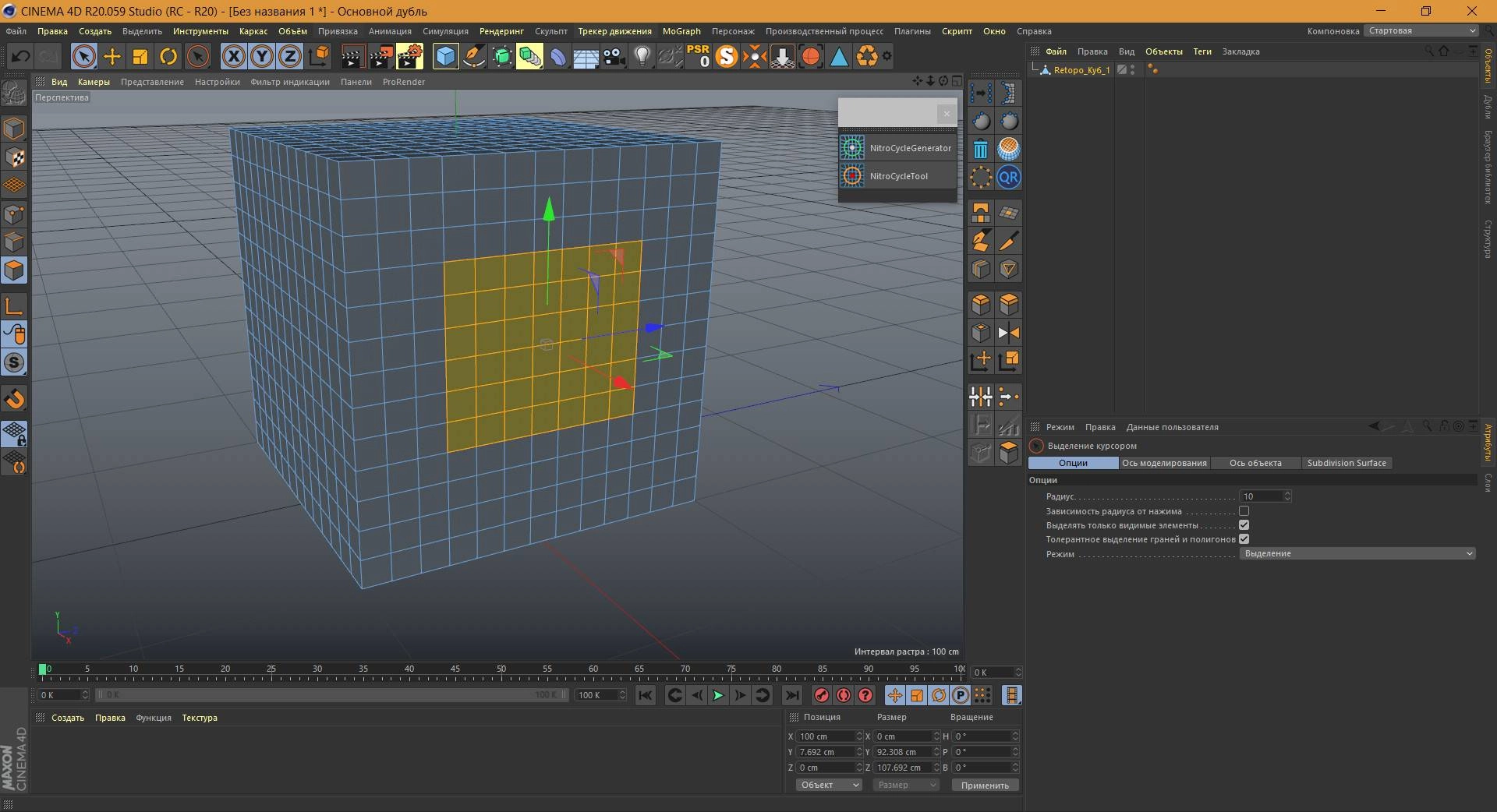Open the Плагины menu

coord(912,31)
